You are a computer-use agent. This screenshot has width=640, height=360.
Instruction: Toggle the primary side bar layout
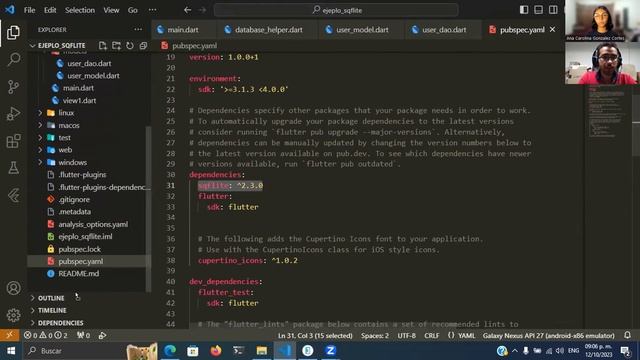coord(524,10)
